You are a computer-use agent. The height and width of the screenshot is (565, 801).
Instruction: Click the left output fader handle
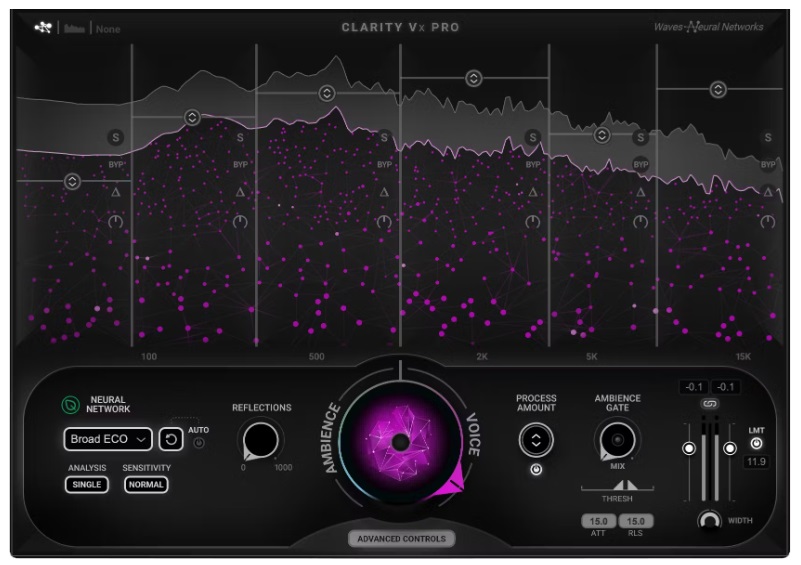tap(689, 449)
